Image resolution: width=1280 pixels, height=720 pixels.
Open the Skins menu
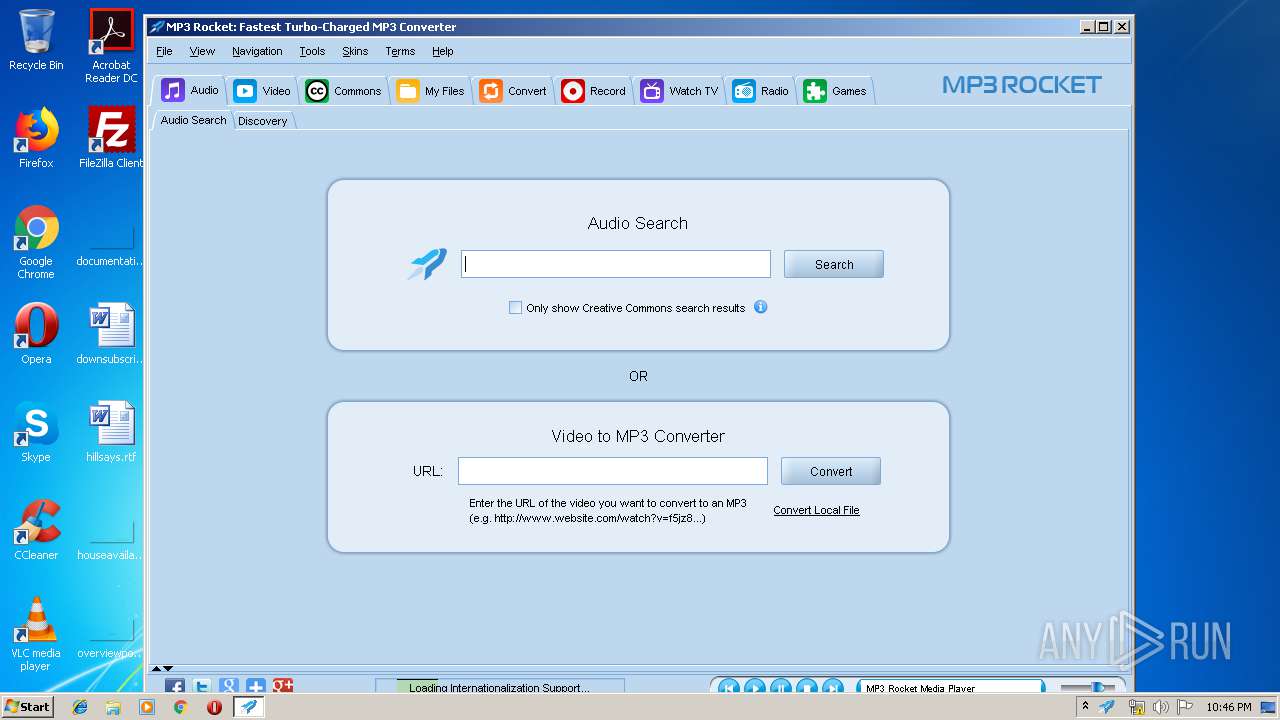[355, 51]
